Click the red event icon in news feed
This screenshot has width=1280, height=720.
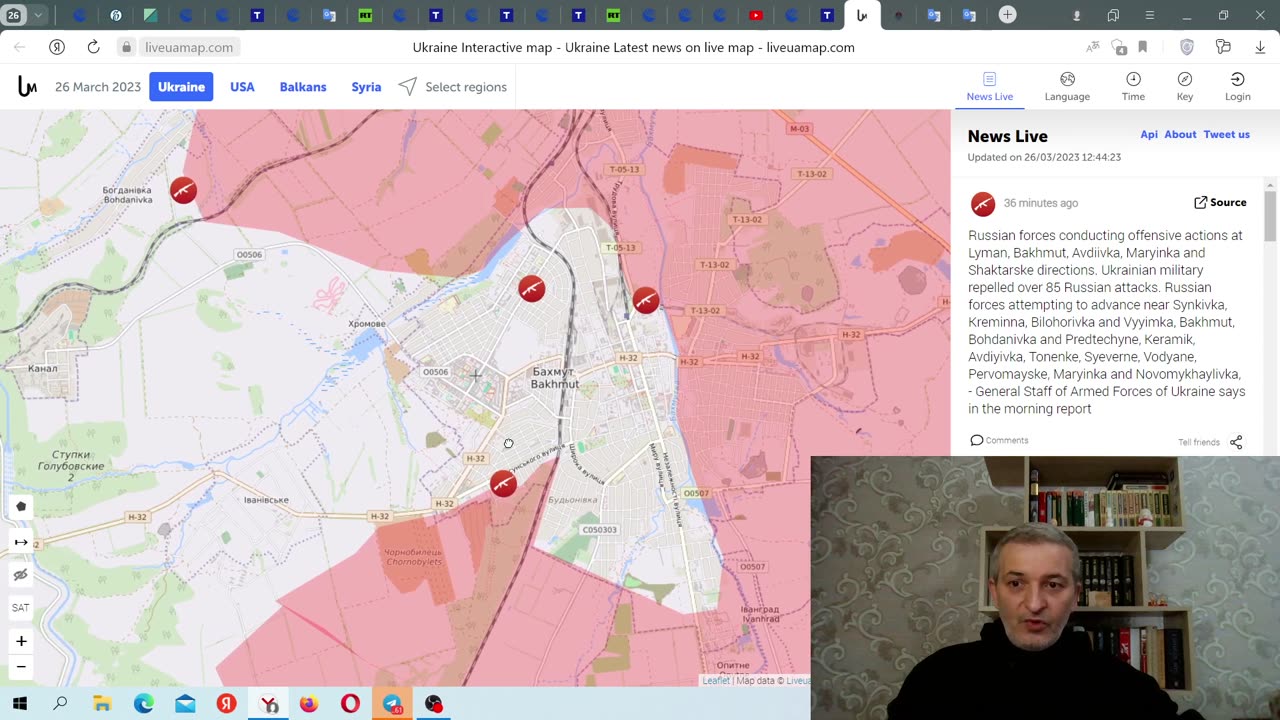click(x=983, y=204)
